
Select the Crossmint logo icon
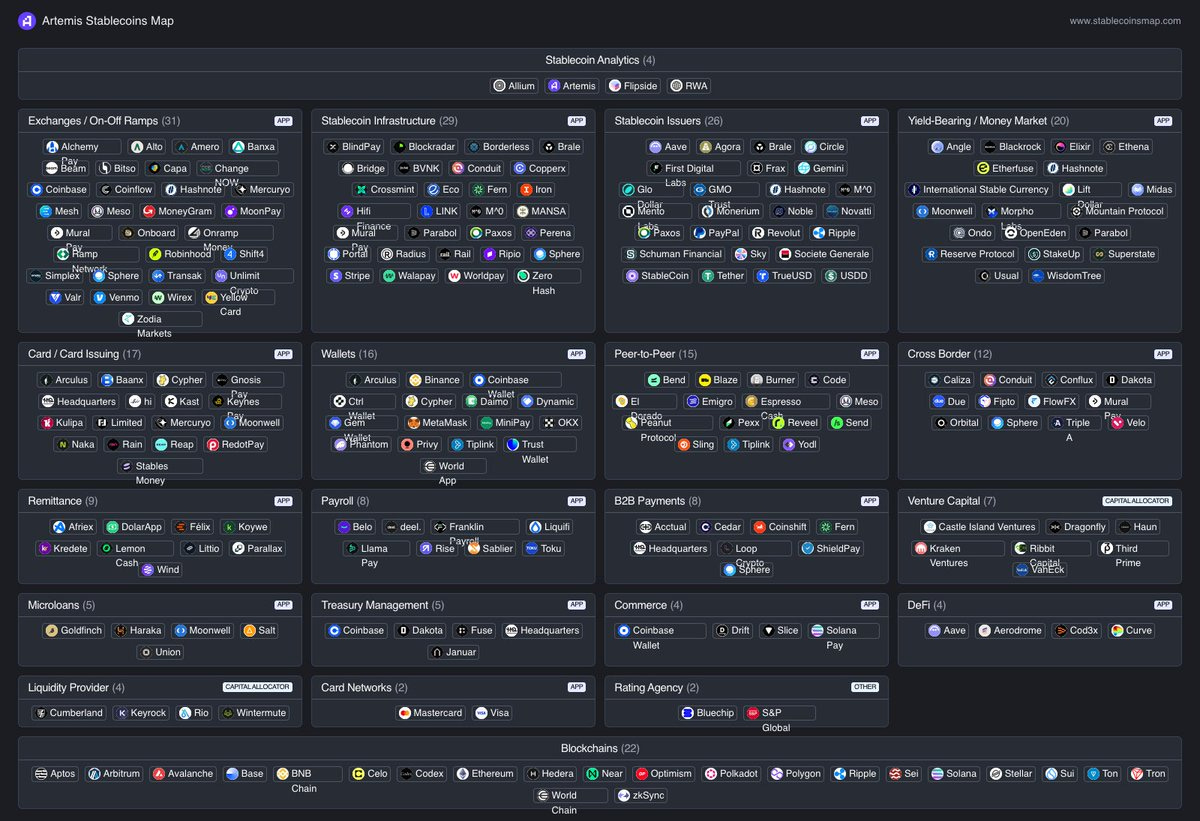pyautogui.click(x=361, y=190)
